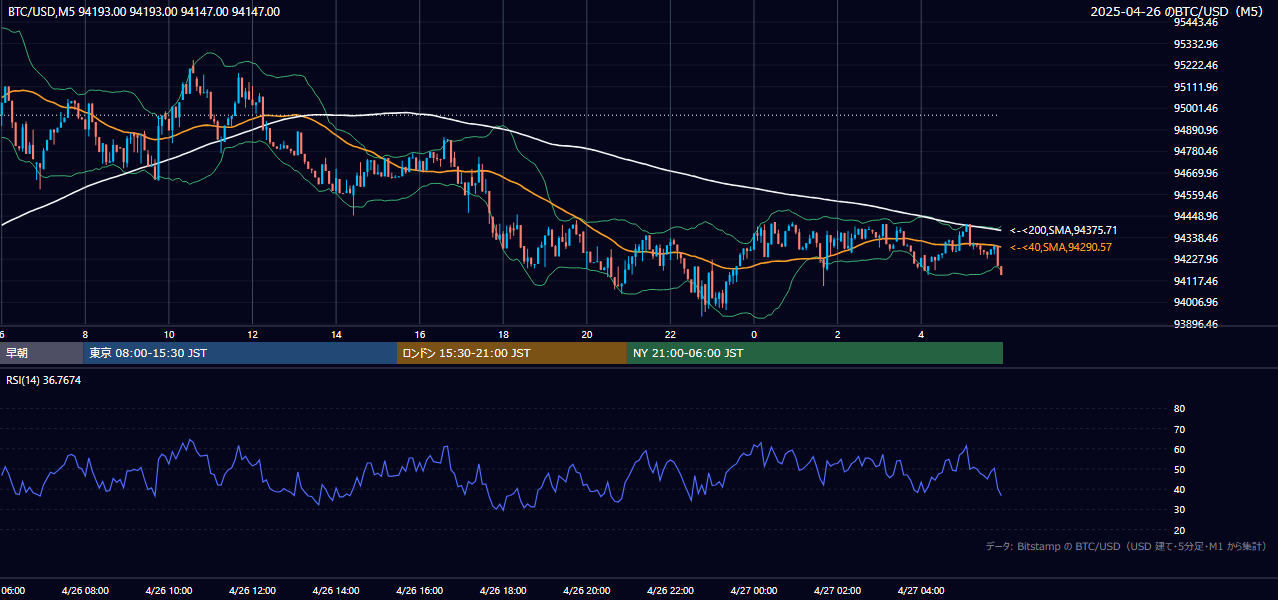
Task: Pick the 95001.46 price axis label
Action: point(1196,108)
